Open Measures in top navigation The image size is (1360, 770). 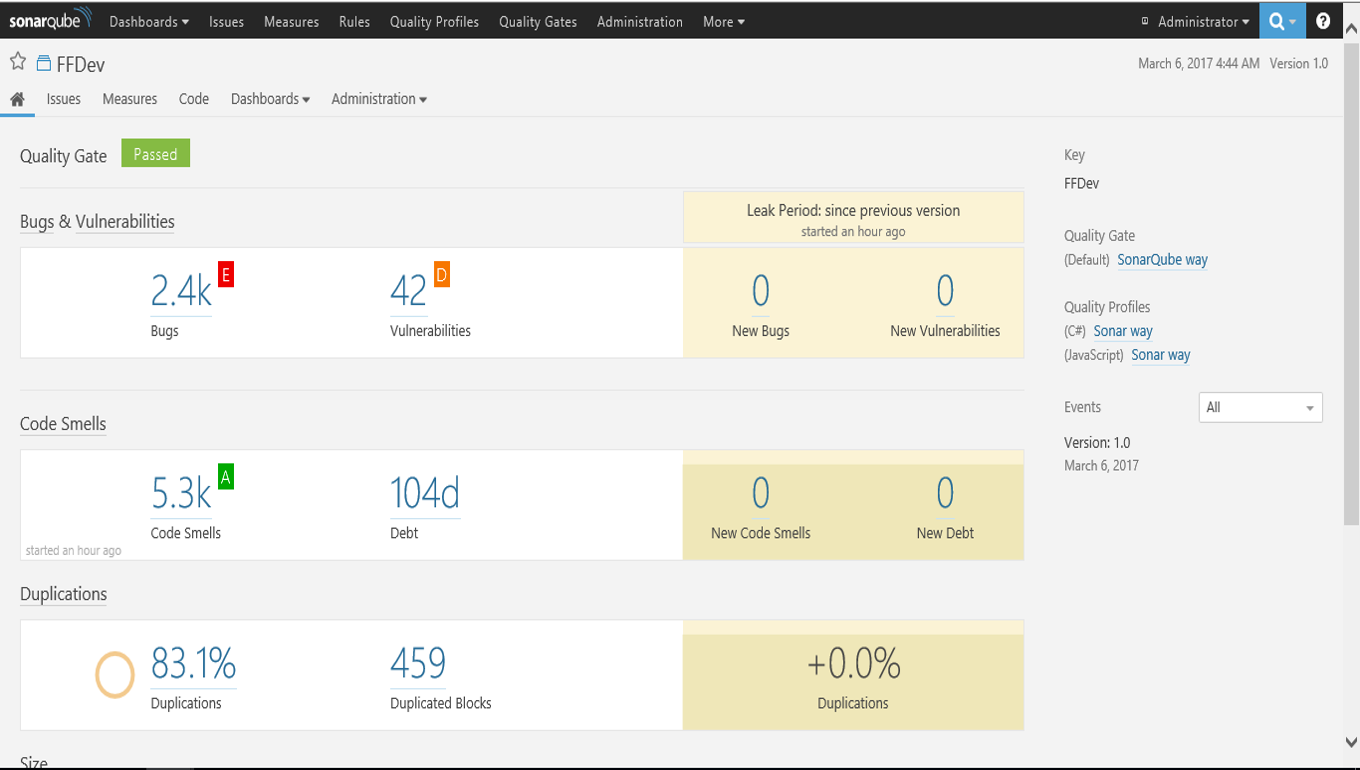291,22
